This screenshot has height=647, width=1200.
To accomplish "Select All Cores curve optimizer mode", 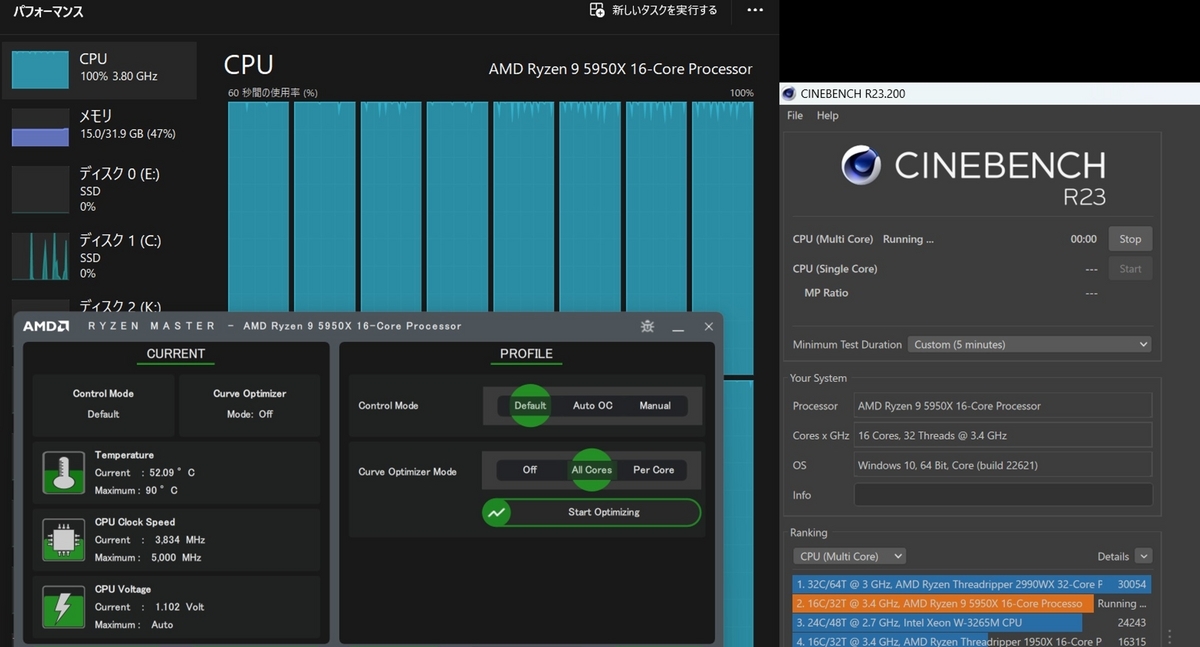I will click(x=591, y=469).
